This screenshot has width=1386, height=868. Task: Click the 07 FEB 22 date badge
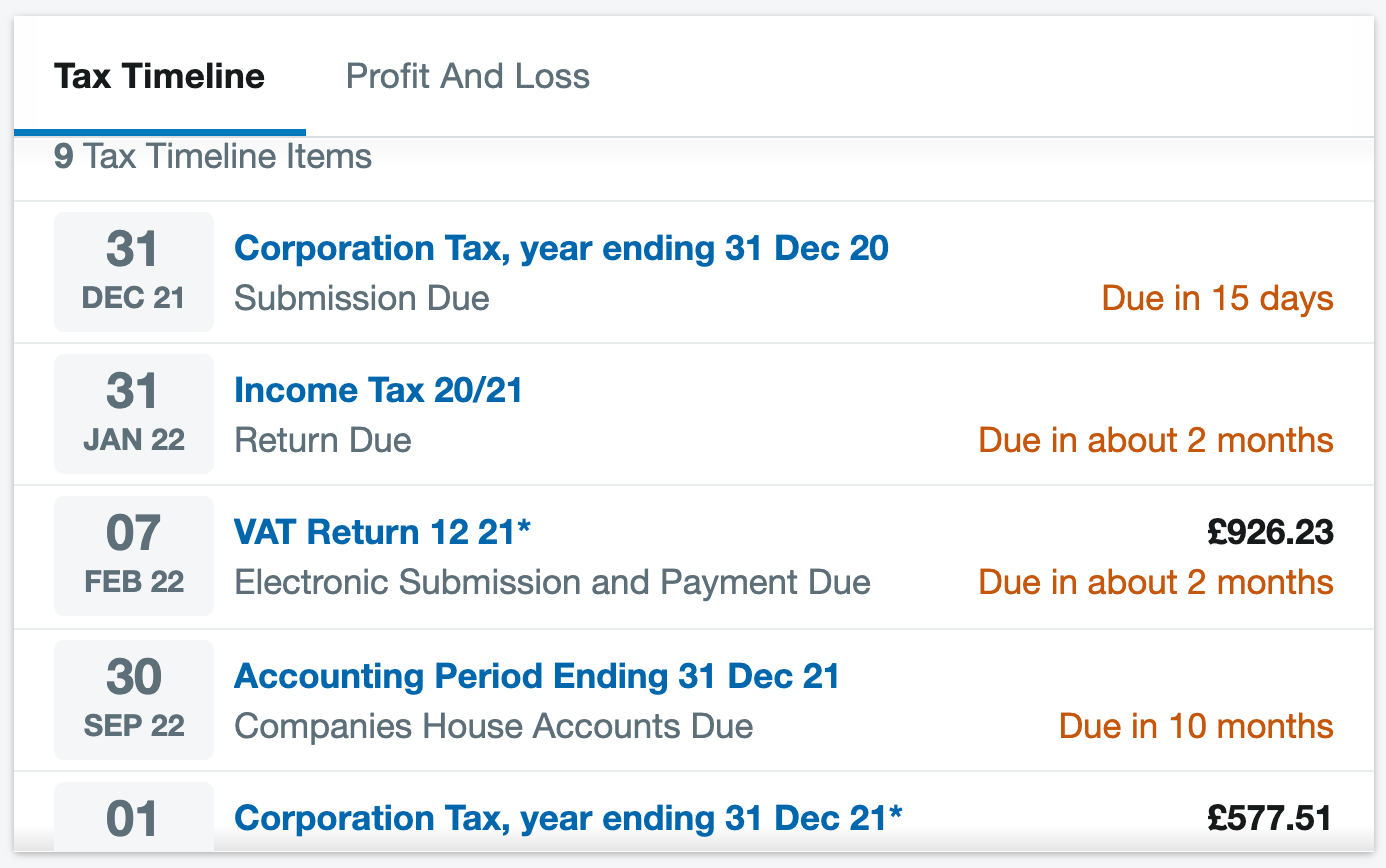pyautogui.click(x=133, y=555)
